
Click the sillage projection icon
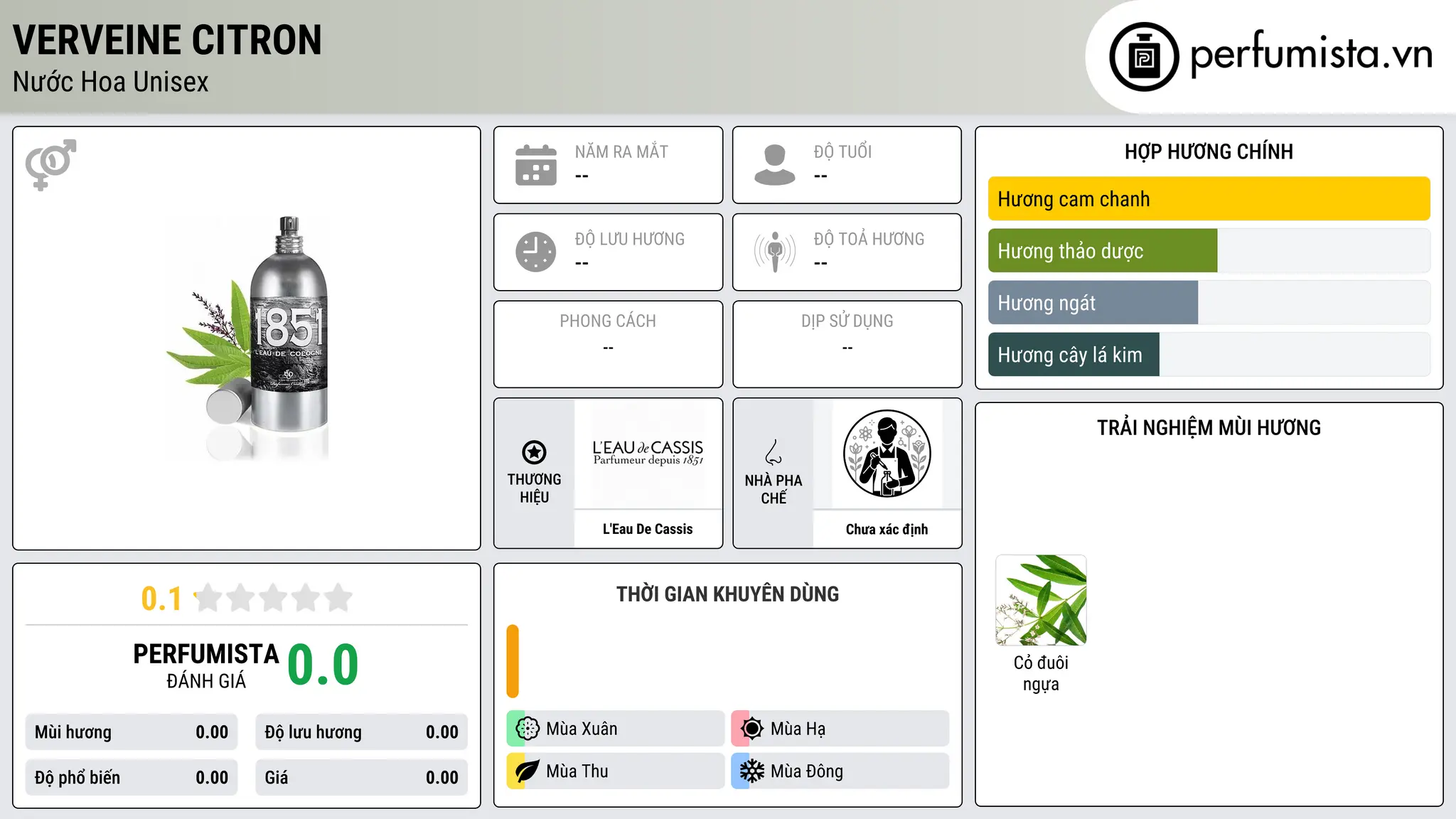774,252
